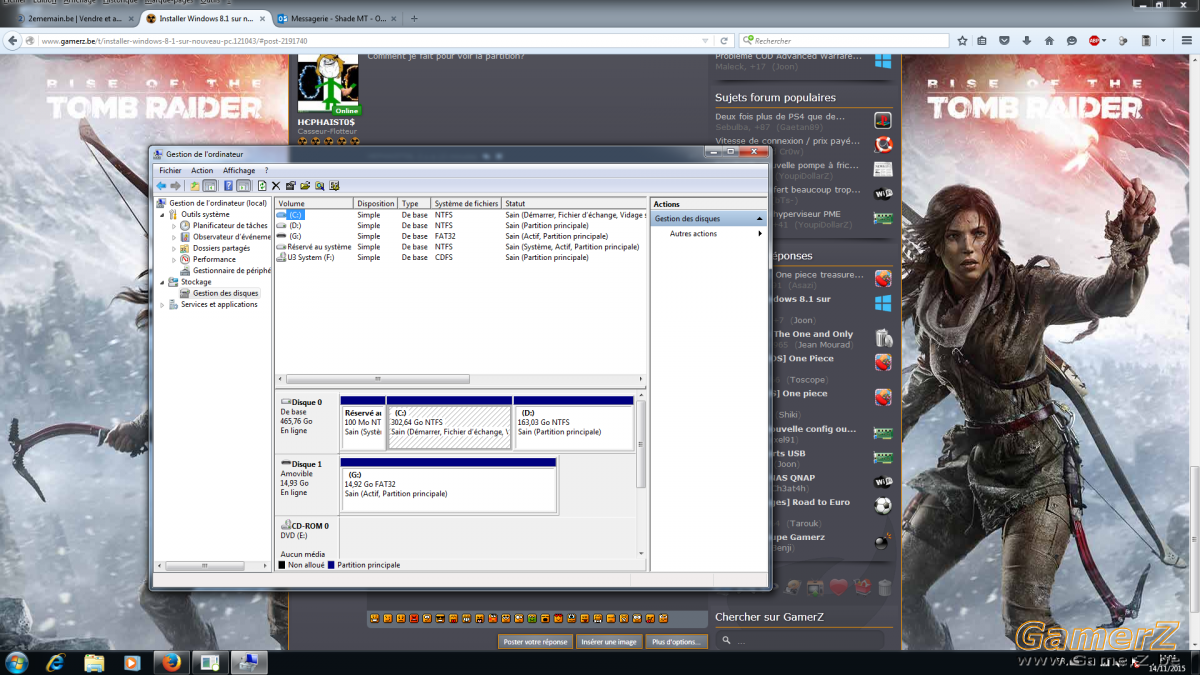Go to Firefox home page icon
Screen dimensions: 1200x675
pos(1049,41)
